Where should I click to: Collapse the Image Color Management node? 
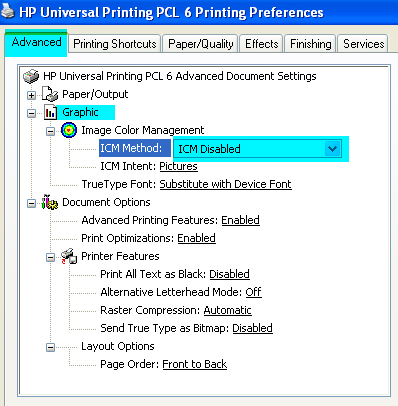point(50,131)
